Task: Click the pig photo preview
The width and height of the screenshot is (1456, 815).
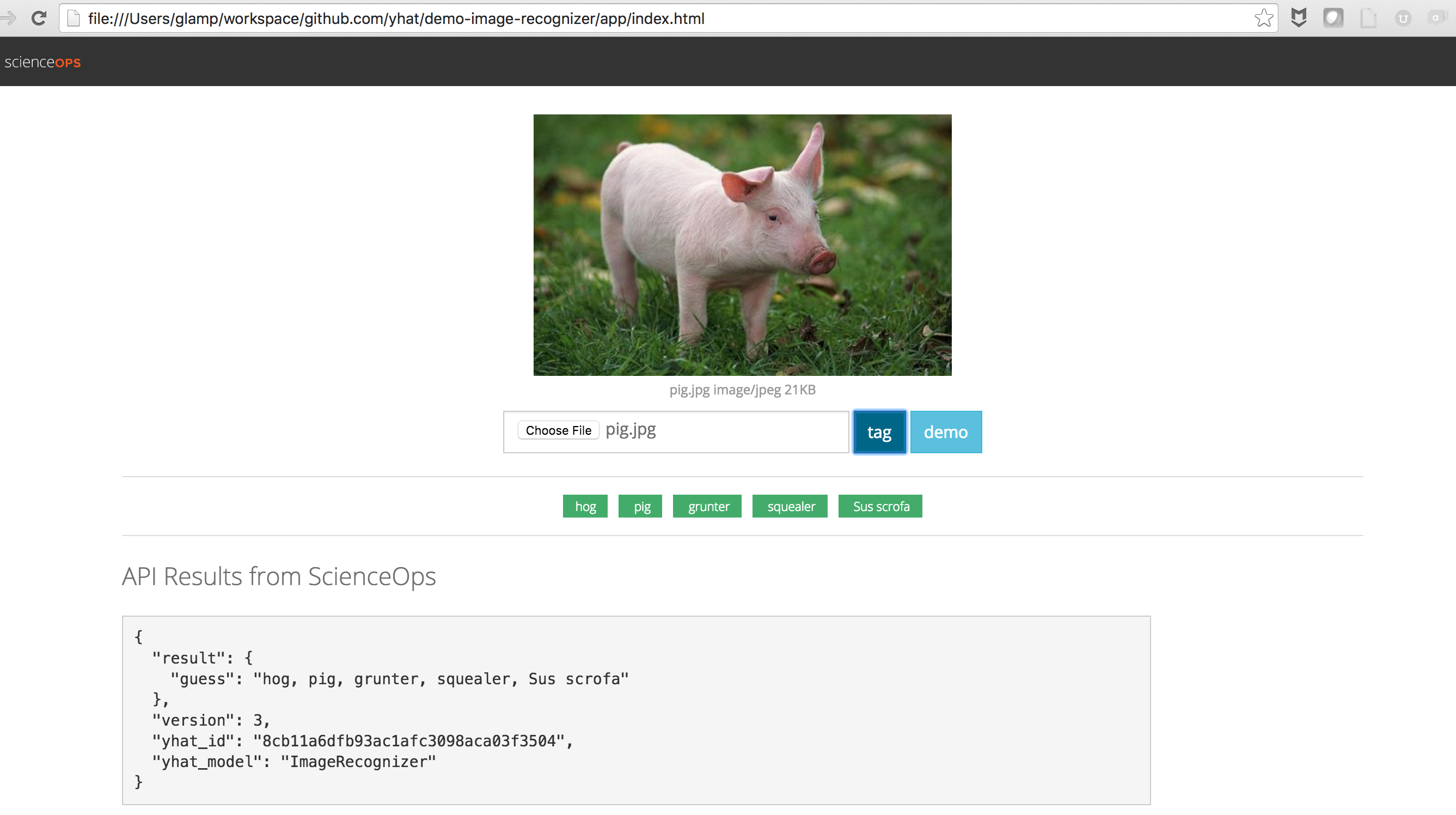Action: tap(742, 245)
